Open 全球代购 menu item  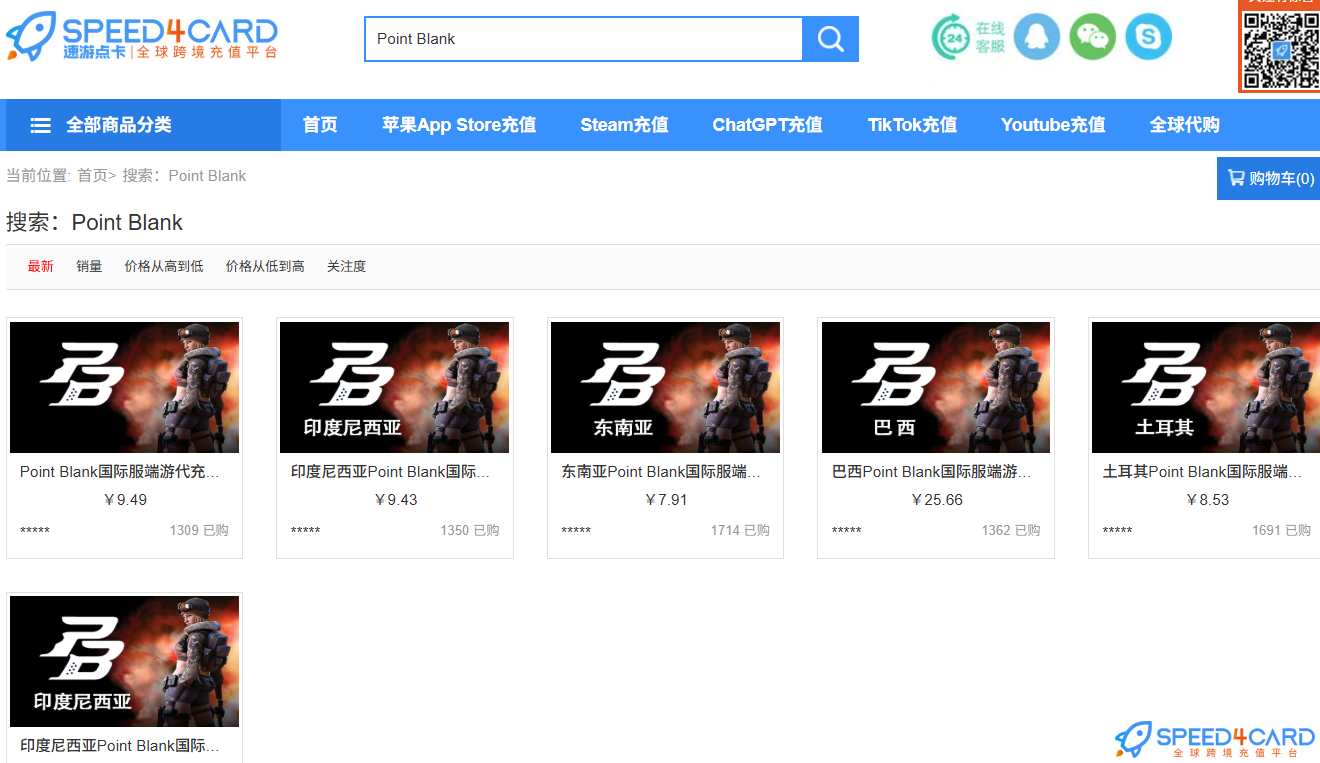coord(1184,125)
